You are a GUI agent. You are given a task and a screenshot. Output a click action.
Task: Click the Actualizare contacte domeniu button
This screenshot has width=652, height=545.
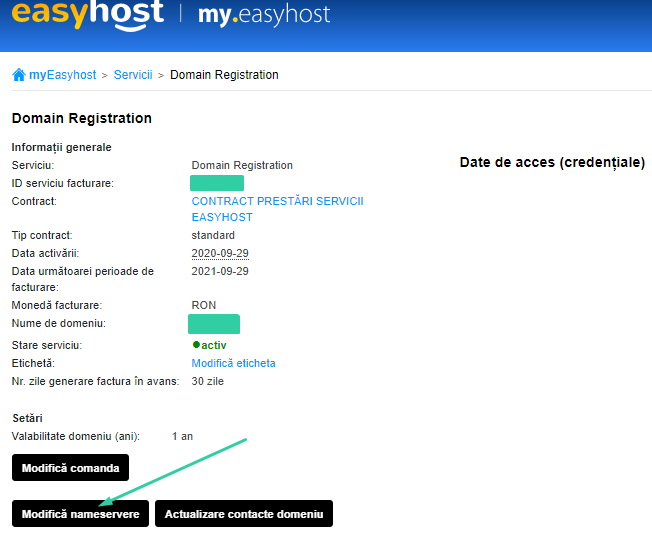click(x=244, y=514)
